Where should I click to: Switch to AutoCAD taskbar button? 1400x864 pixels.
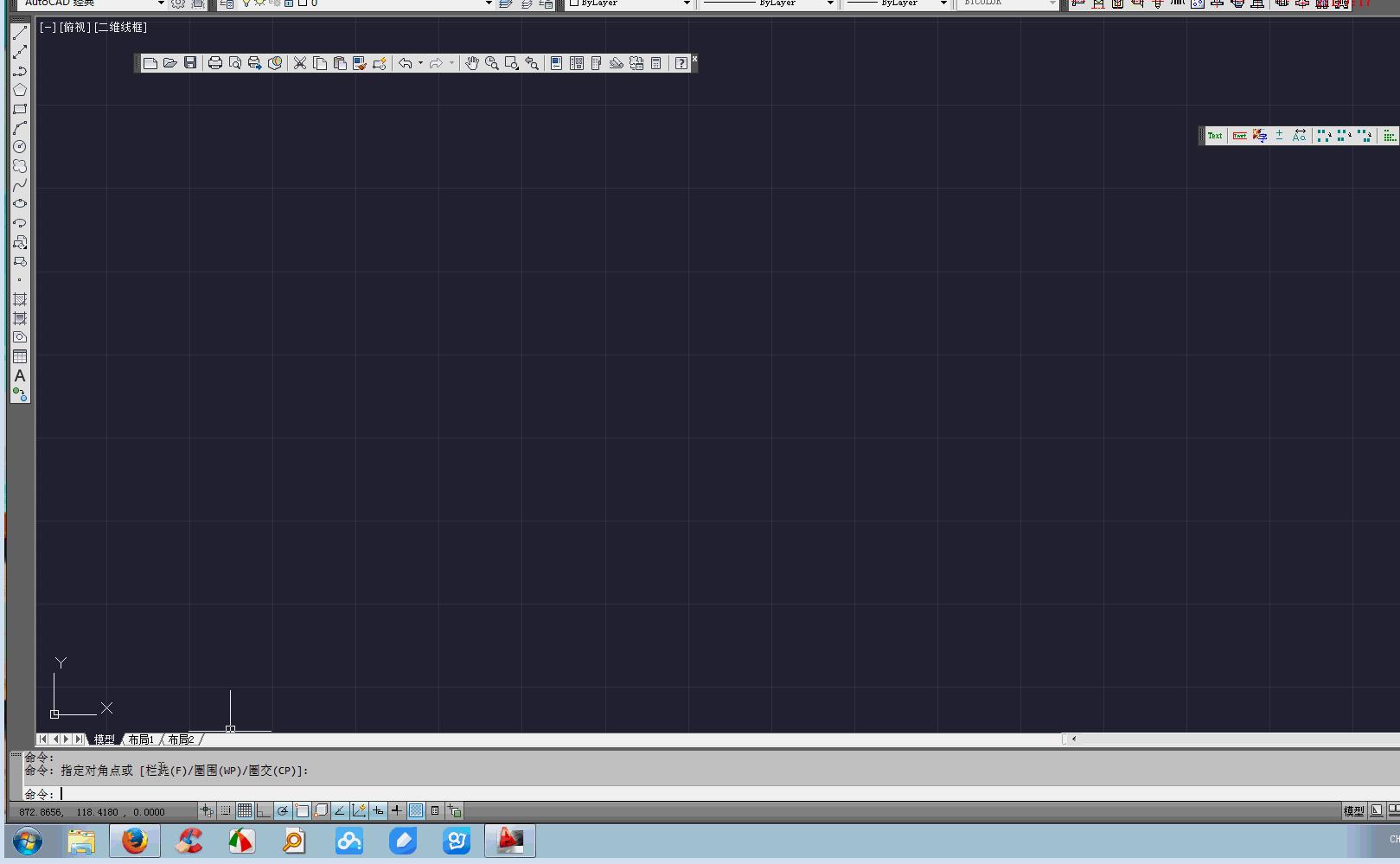pyautogui.click(x=510, y=842)
